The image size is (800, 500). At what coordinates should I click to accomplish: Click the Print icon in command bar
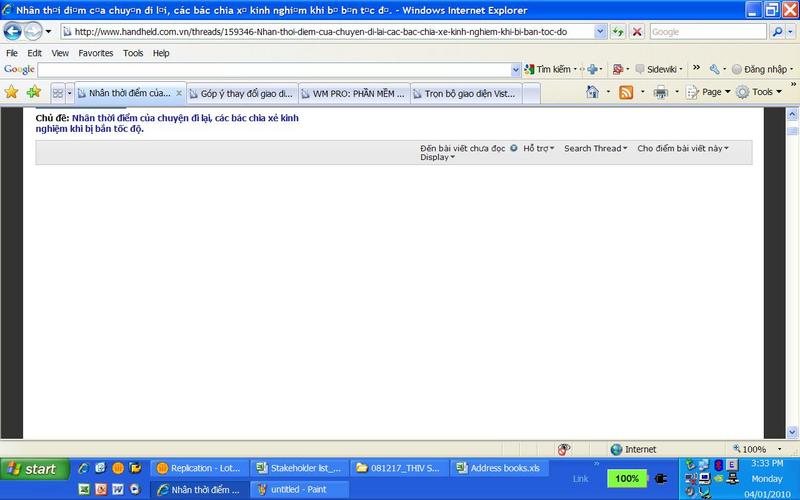click(x=660, y=92)
